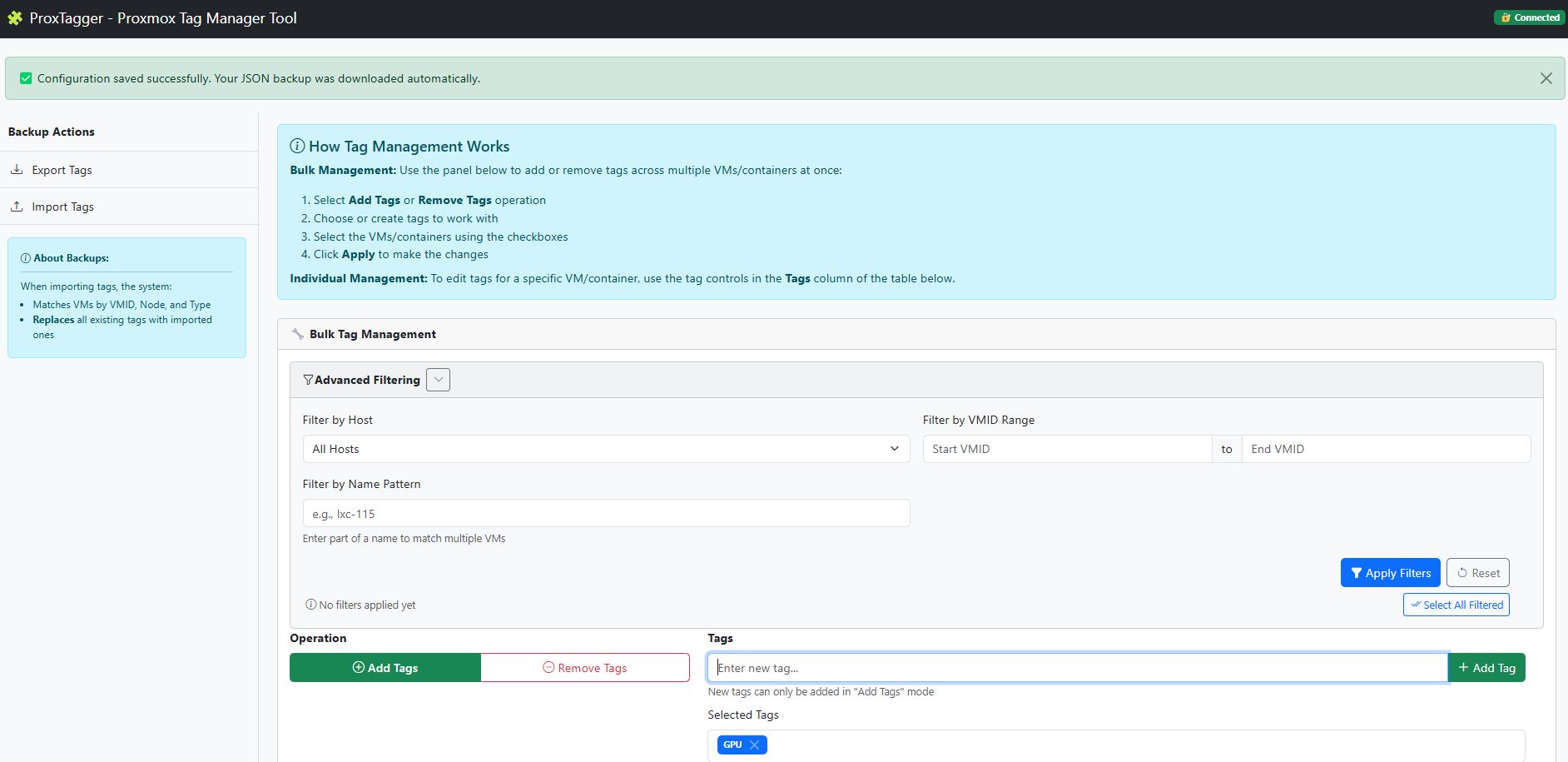This screenshot has width=1568, height=762.
Task: Click the Export Tags download icon
Action: coord(17,169)
